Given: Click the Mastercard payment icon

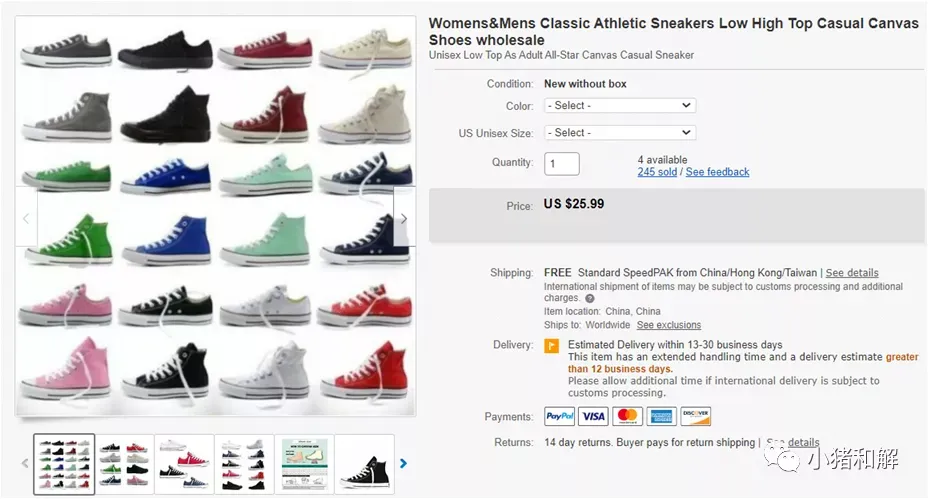Looking at the screenshot, I should click(627, 416).
